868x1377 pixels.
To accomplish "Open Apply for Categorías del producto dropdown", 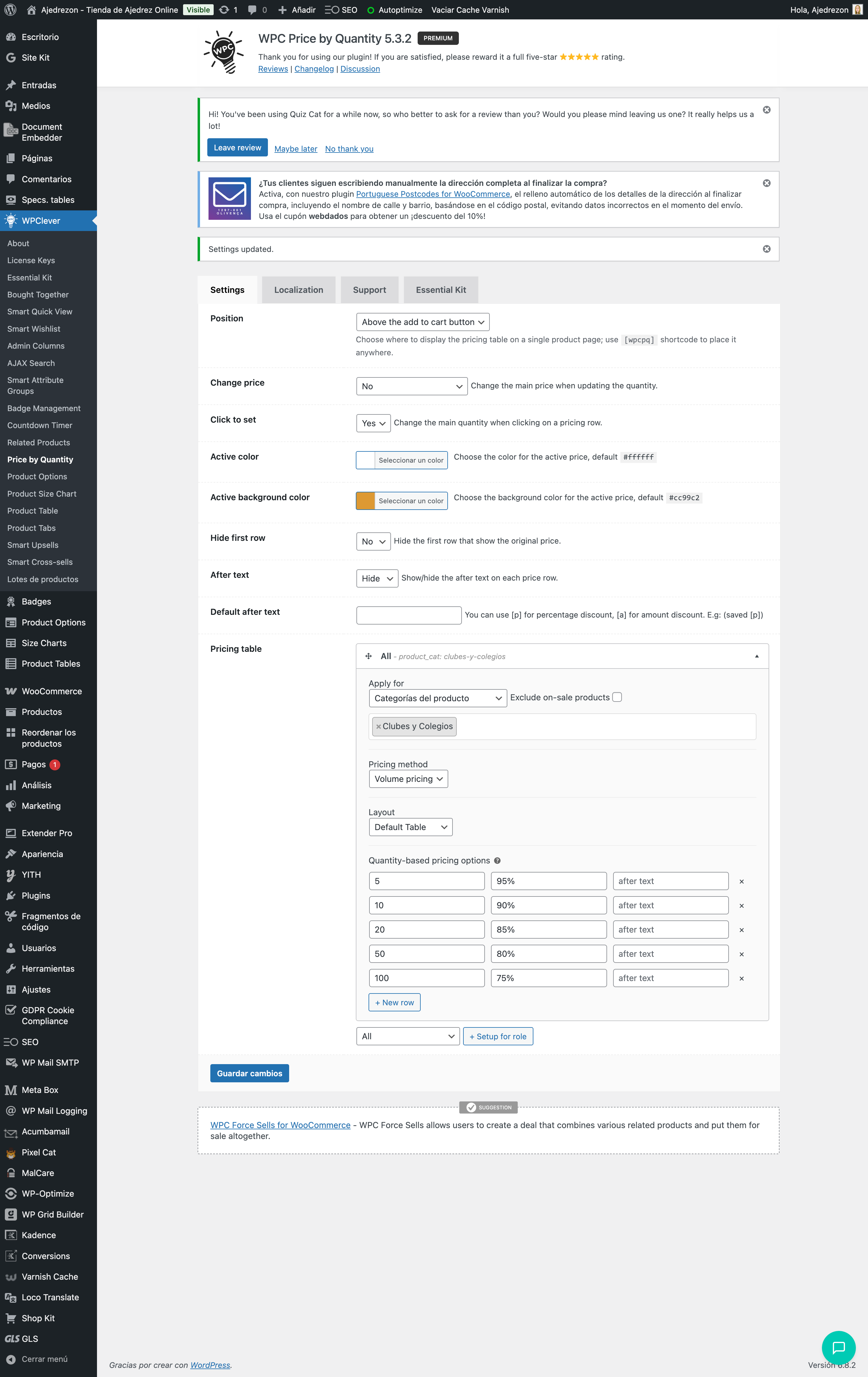I will pos(438,698).
